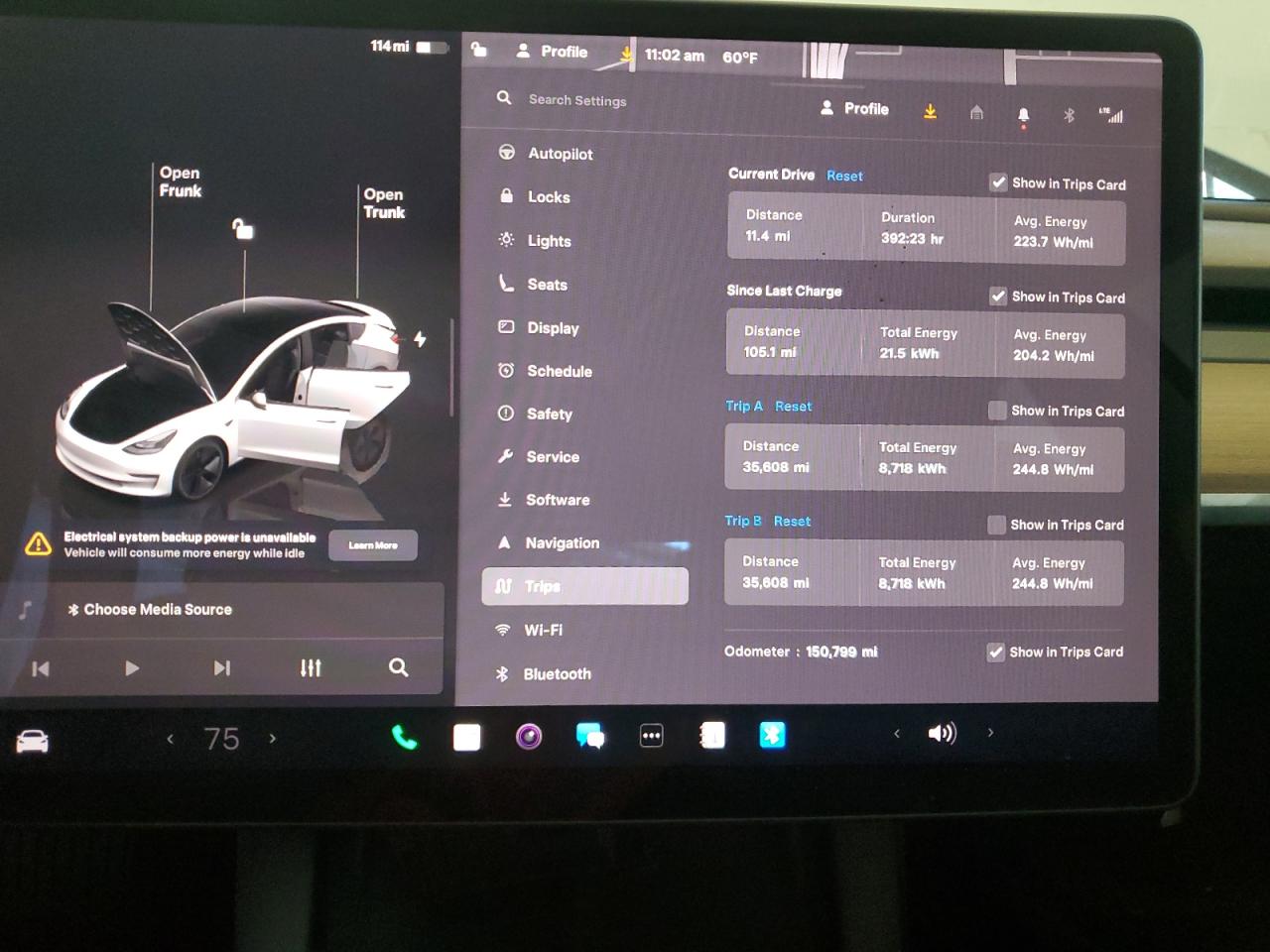Disable Show in Trips Card for Odometer
Screen dimensions: 1270x952
(x=995, y=652)
